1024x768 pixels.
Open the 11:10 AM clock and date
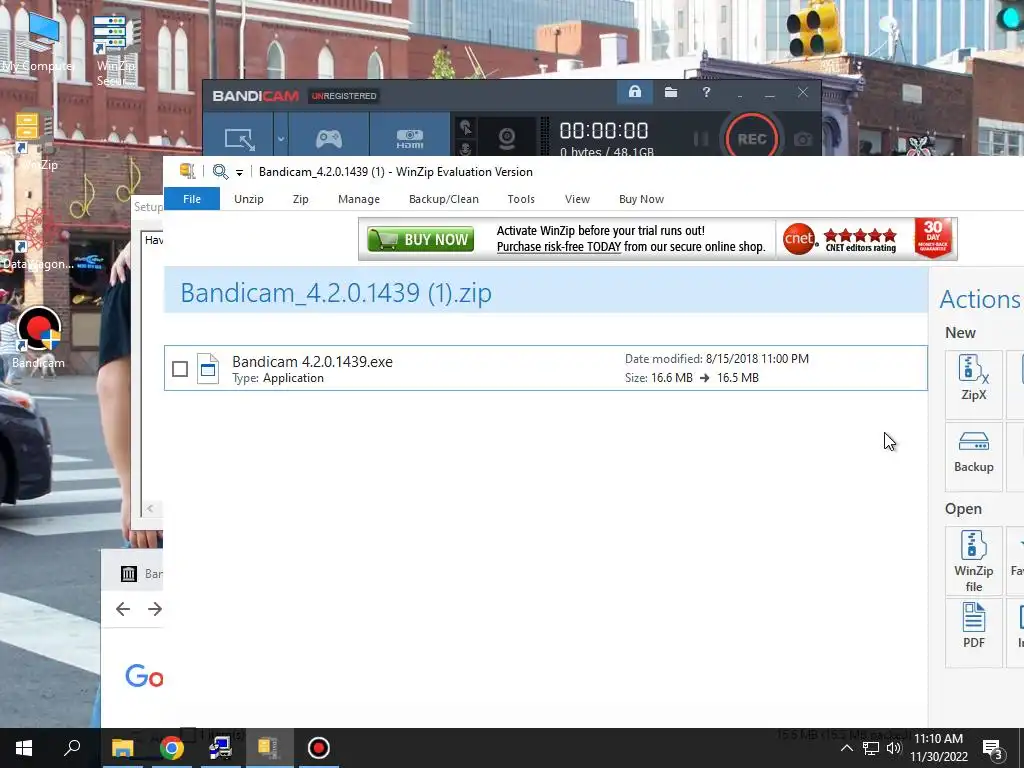click(x=938, y=748)
